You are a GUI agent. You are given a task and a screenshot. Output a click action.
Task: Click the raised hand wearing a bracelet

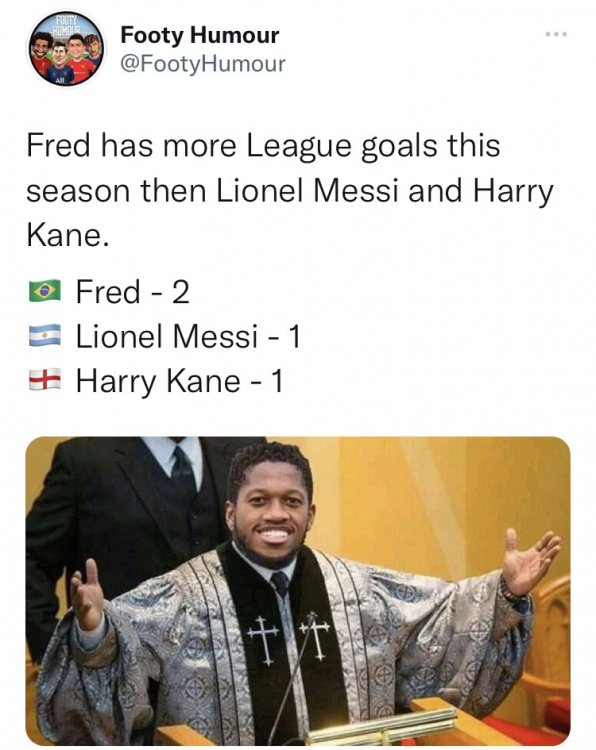(x=529, y=563)
